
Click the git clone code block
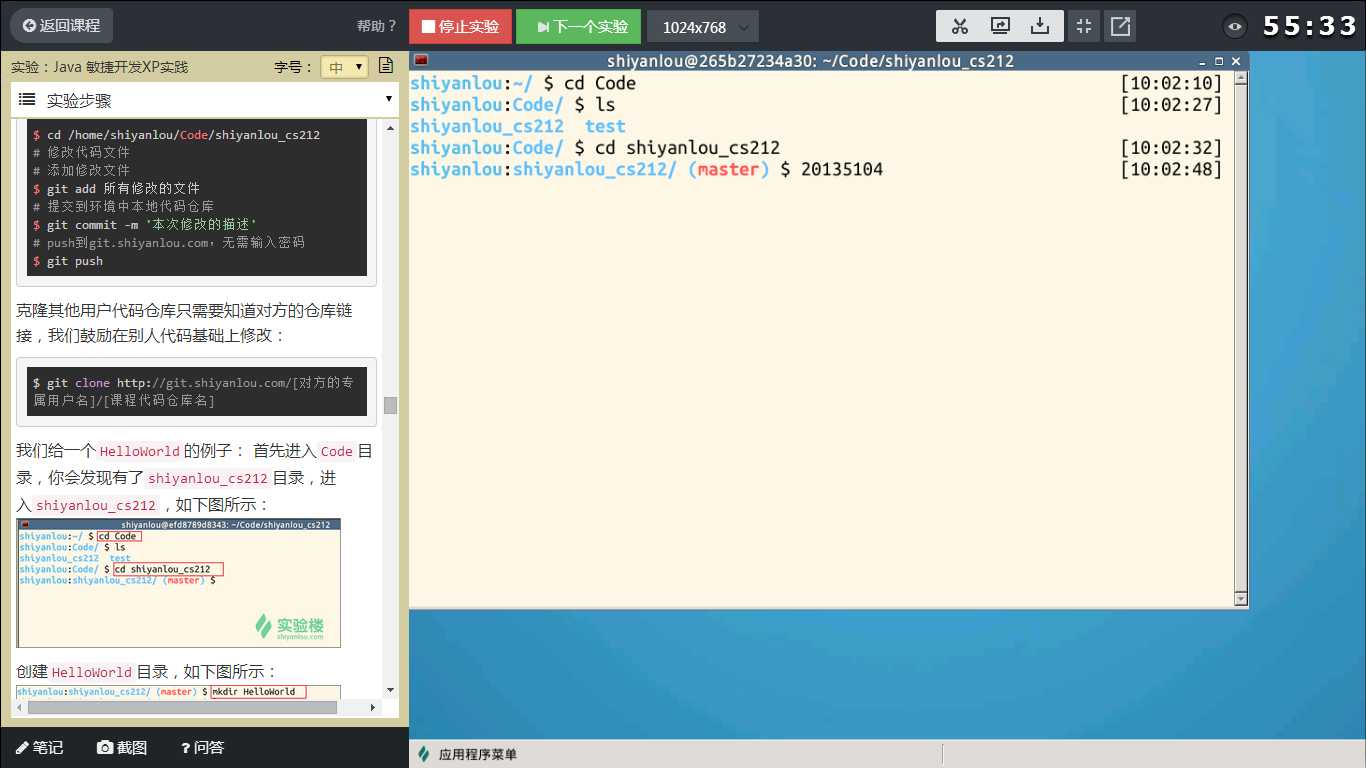pyautogui.click(x=197, y=391)
